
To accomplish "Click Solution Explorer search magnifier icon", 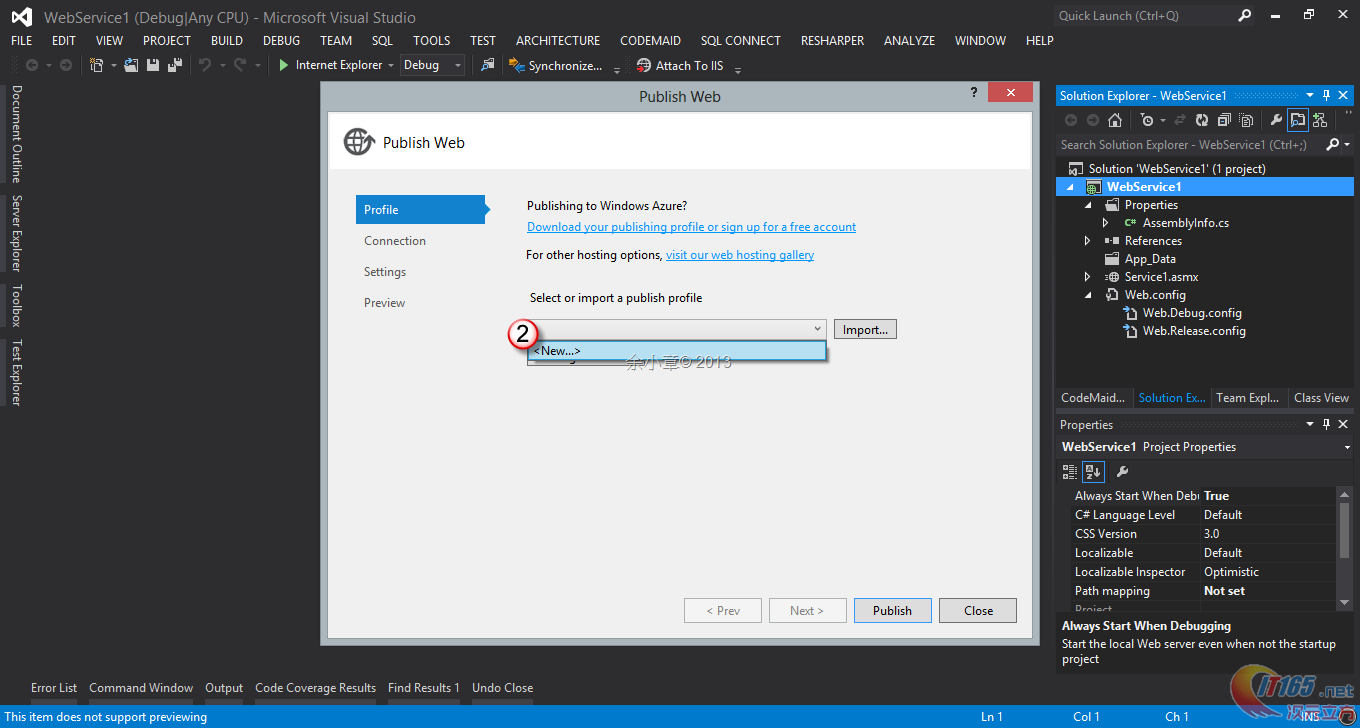I will (x=1332, y=145).
